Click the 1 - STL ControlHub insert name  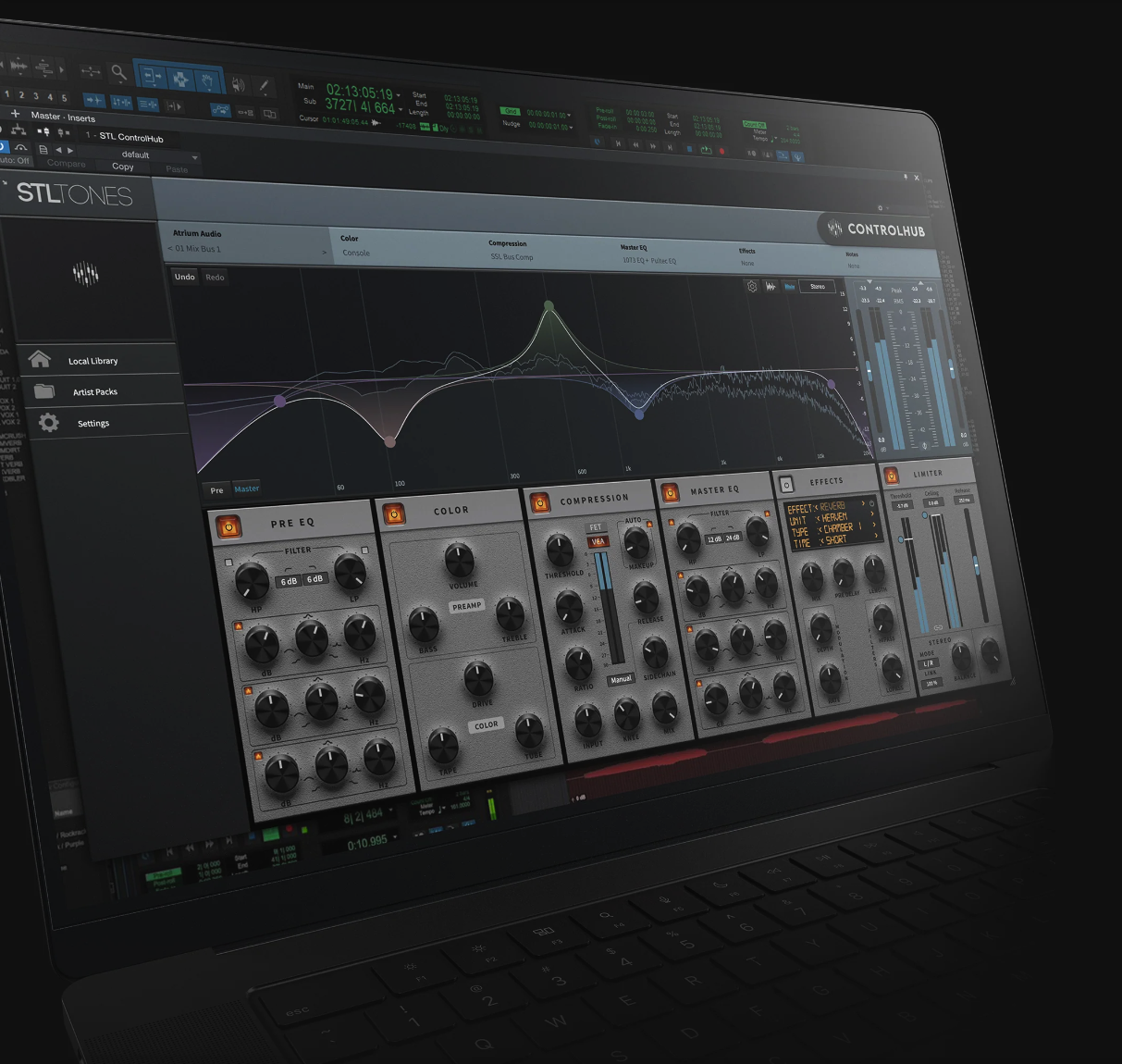(125, 137)
